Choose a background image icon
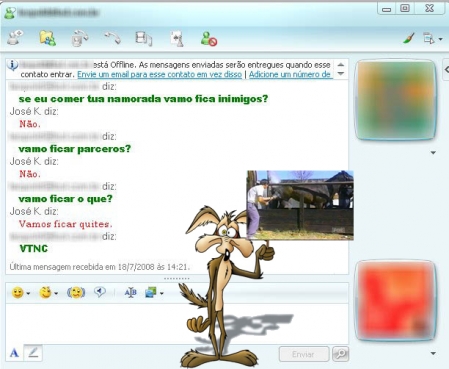 151,293
